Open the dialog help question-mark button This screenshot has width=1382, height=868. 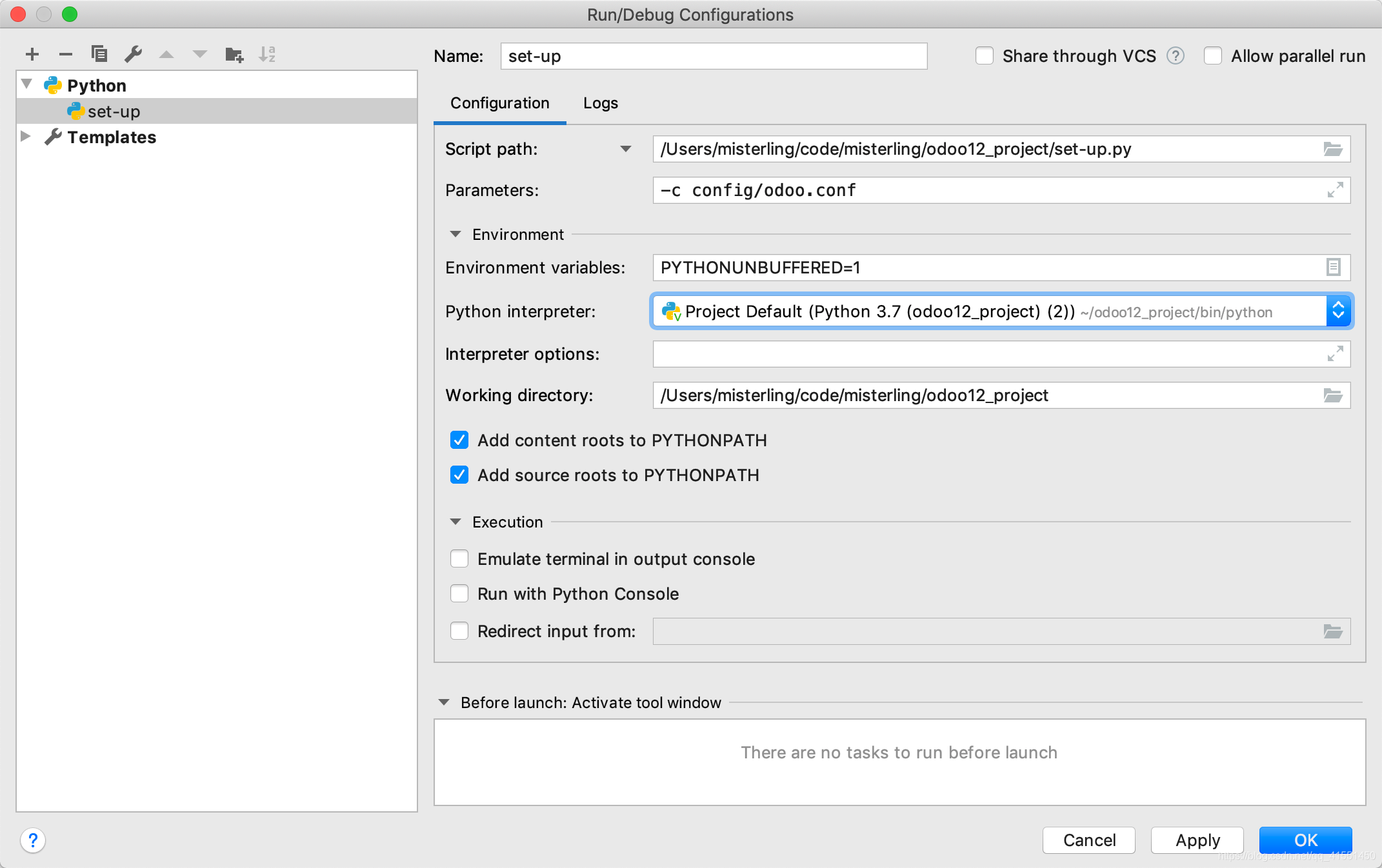(33, 840)
